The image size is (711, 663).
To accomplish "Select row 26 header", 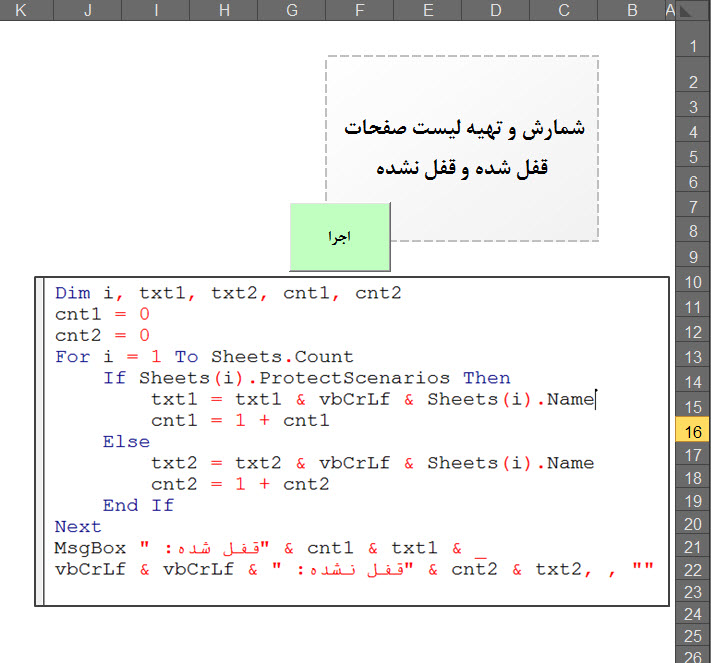I will click(x=692, y=656).
